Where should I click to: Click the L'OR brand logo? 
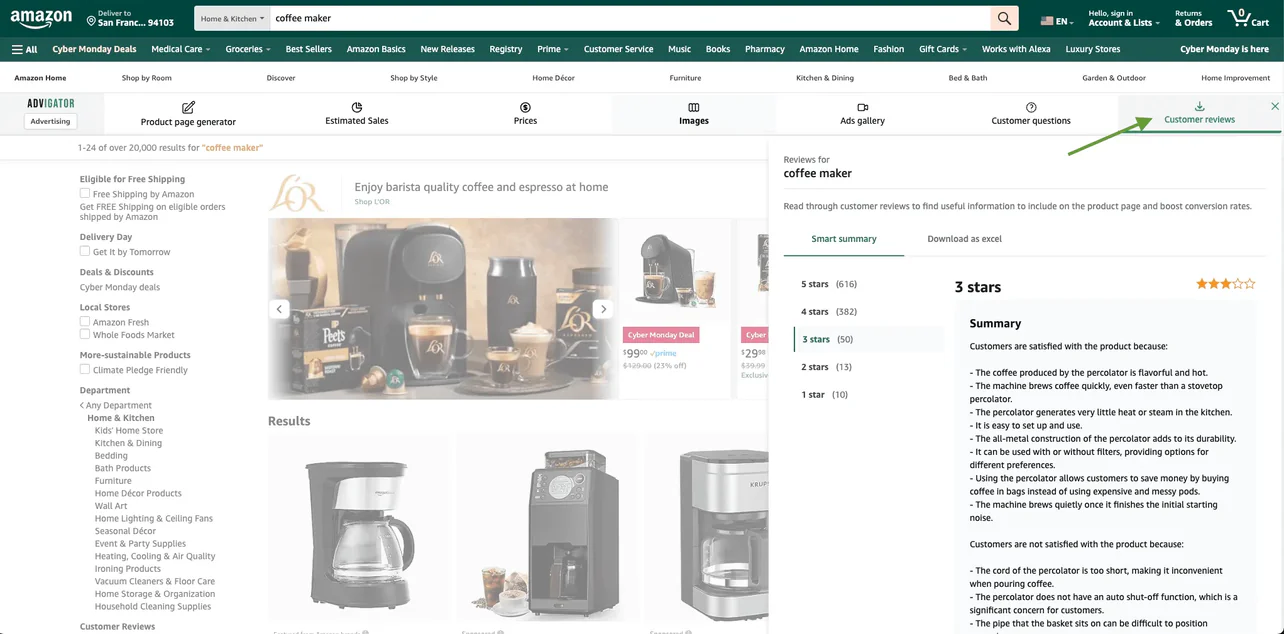pos(297,193)
